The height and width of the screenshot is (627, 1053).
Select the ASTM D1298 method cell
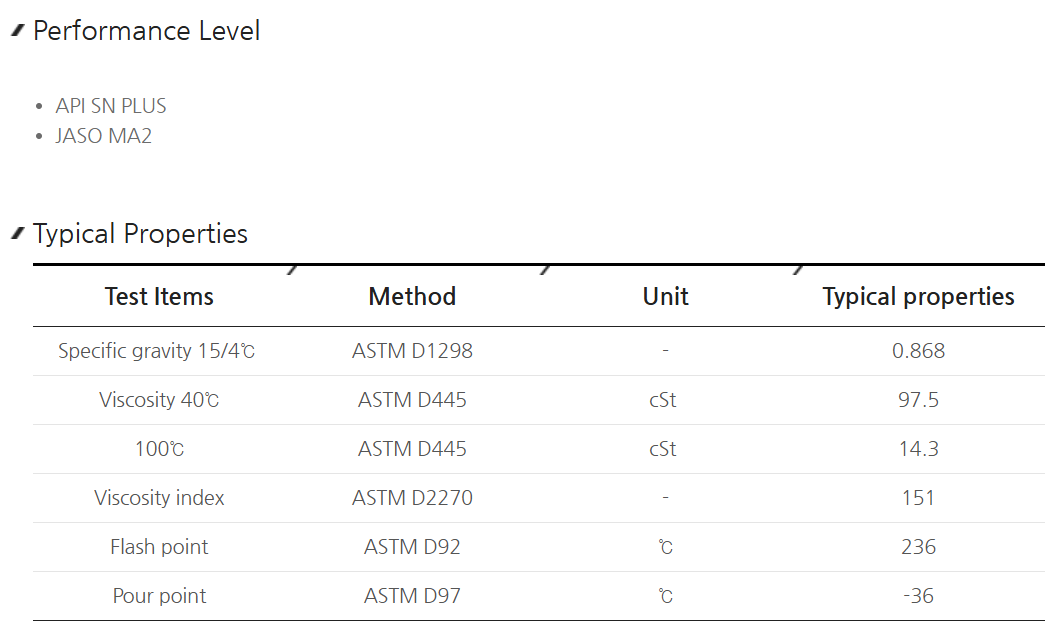[412, 351]
